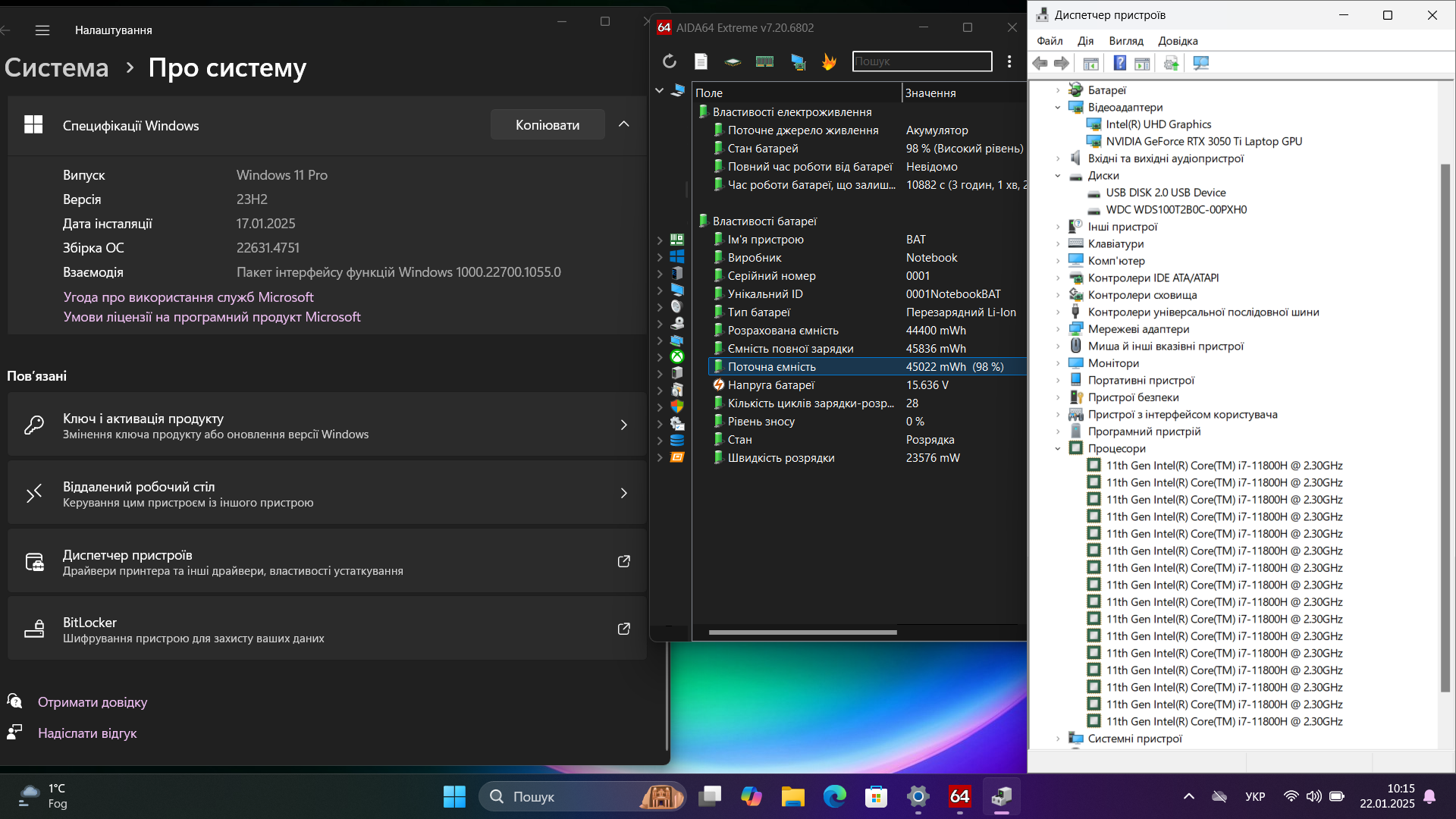
Task: Click the CPU chip icon in AIDA64 toolbar
Action: (x=733, y=62)
